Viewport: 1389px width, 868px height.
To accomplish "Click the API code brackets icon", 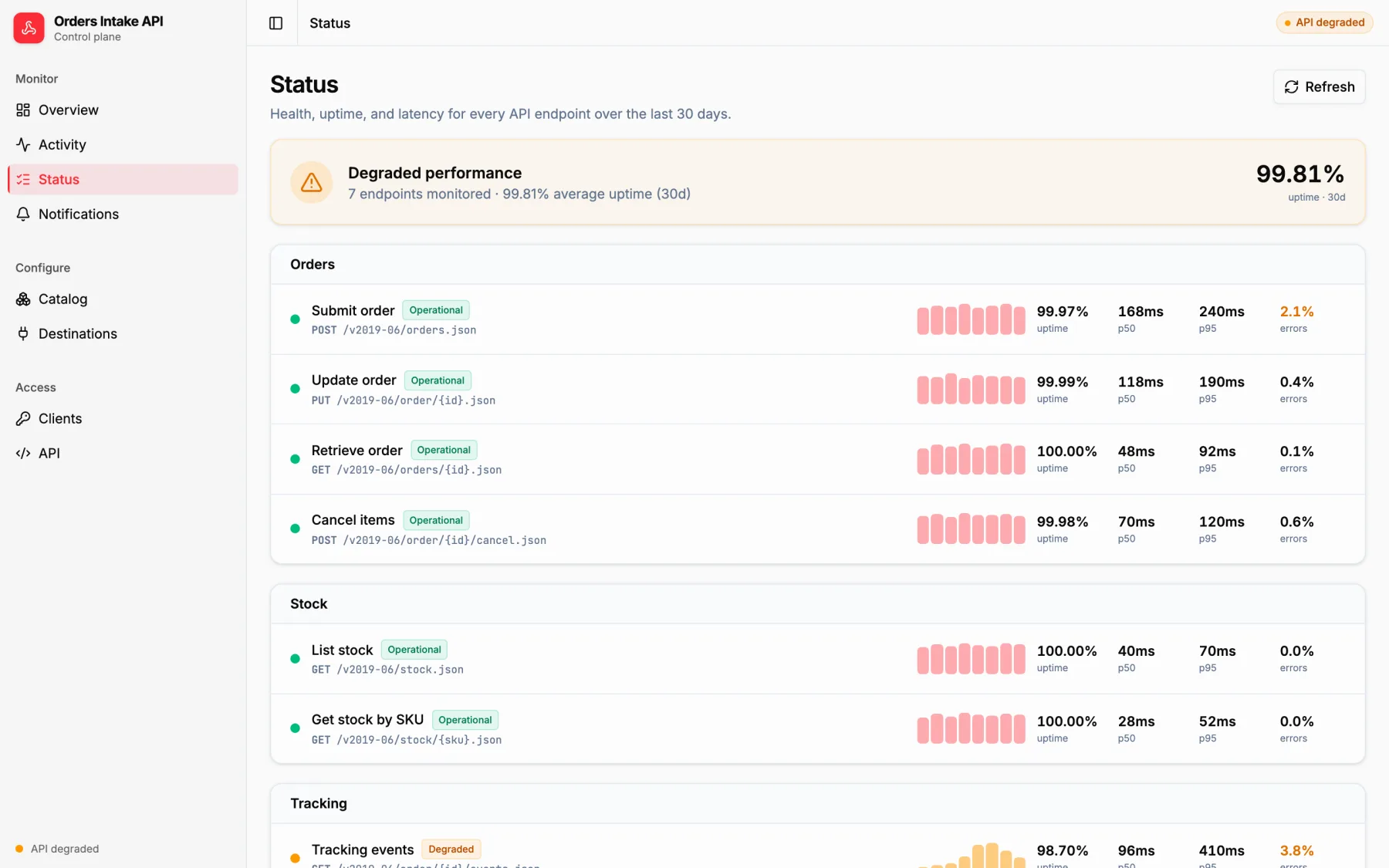I will pyautogui.click(x=23, y=453).
